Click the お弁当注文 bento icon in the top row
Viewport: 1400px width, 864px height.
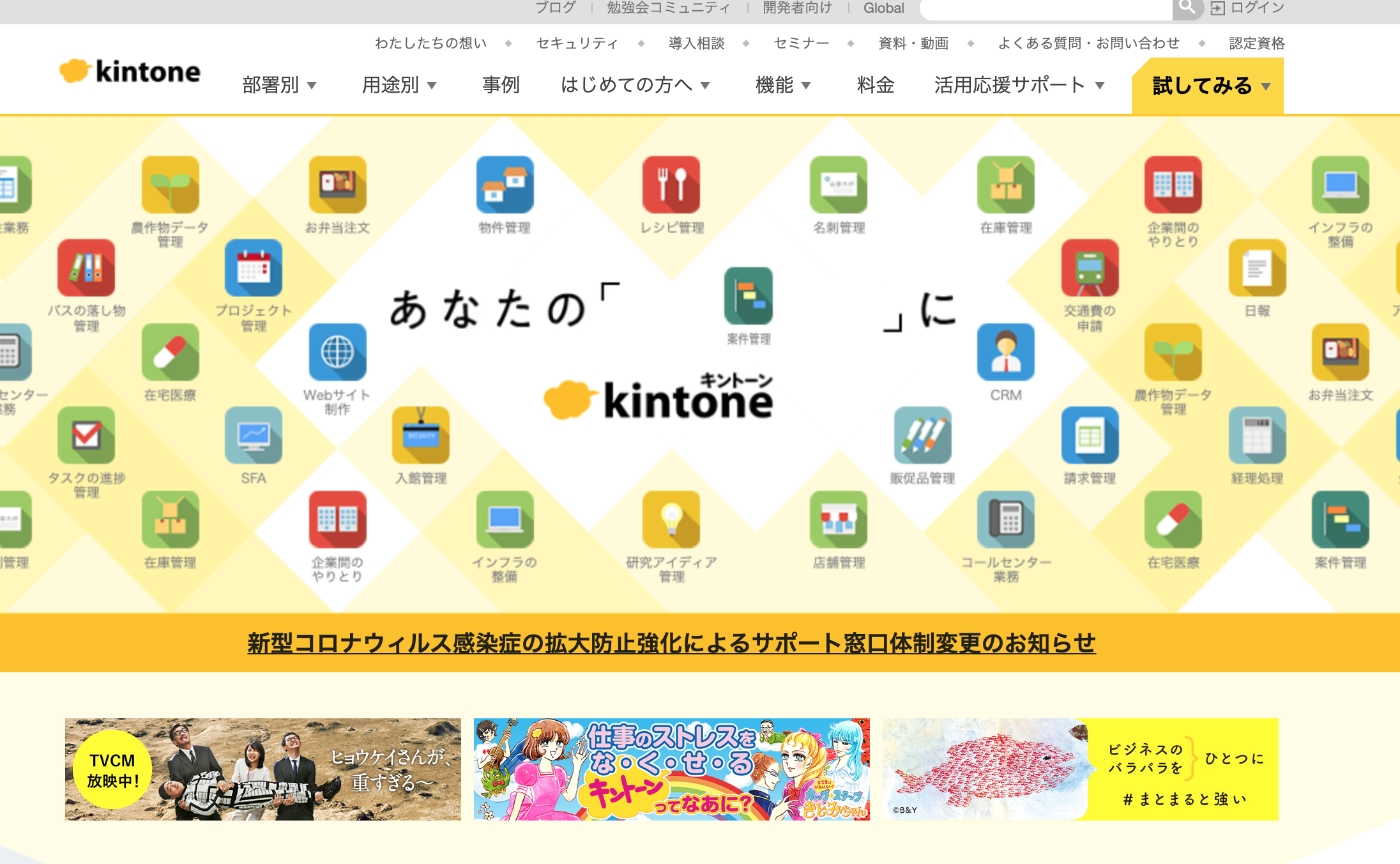point(338,185)
